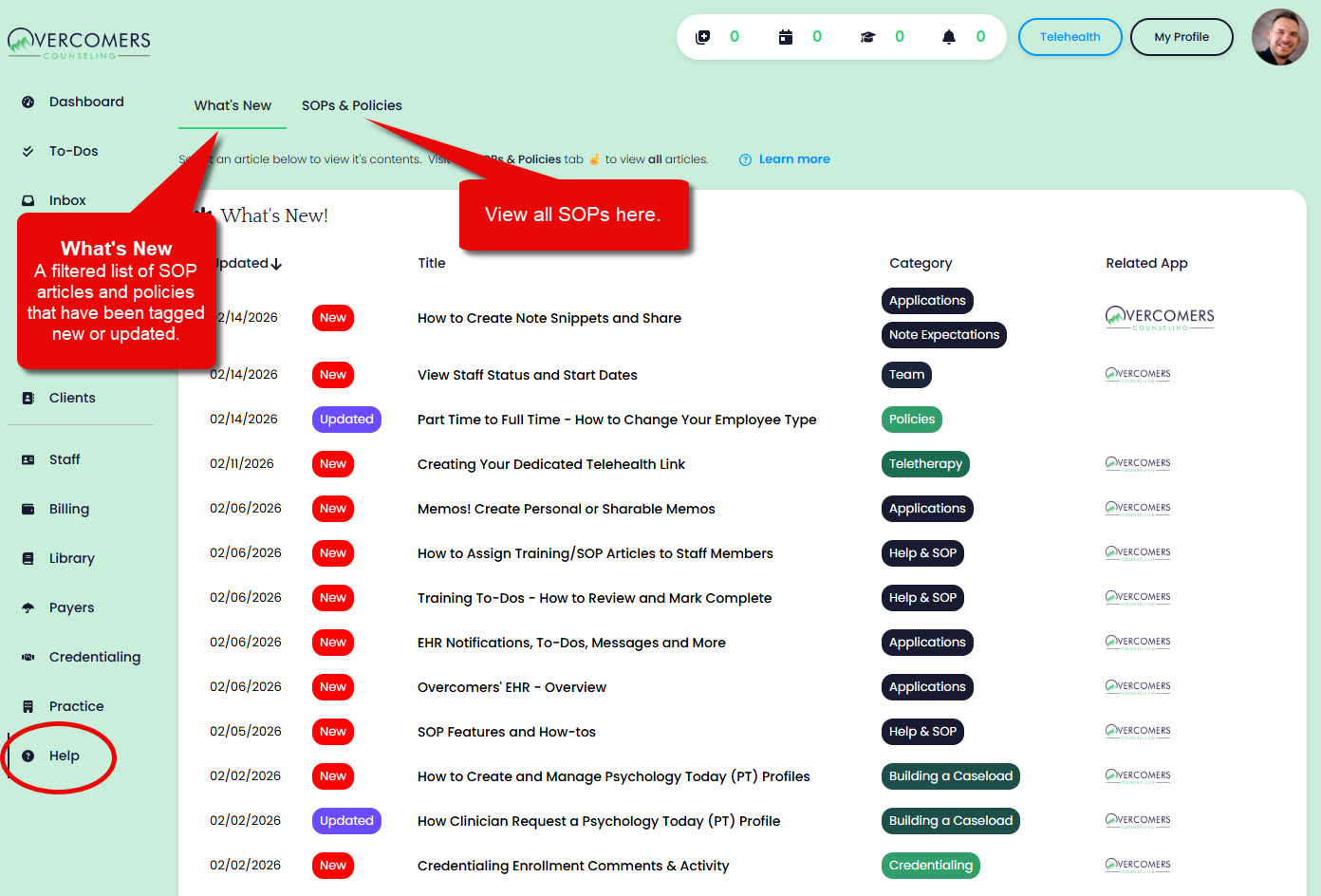Click the Clients contact icon
This screenshot has width=1321, height=896.
point(28,398)
